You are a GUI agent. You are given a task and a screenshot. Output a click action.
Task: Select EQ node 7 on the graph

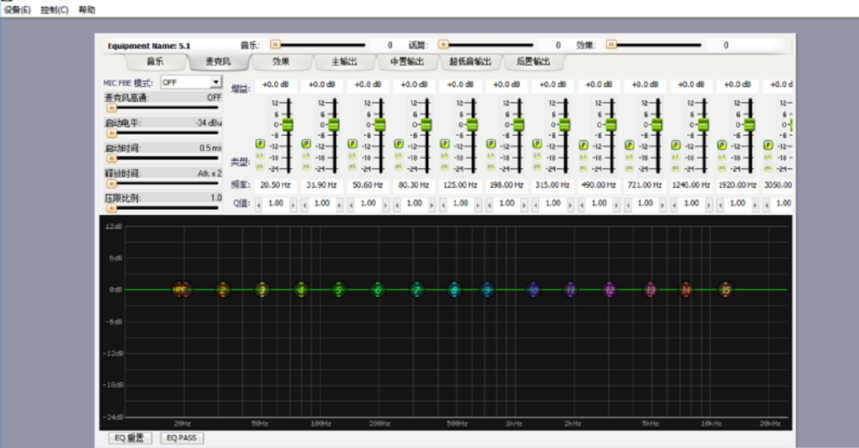417,290
